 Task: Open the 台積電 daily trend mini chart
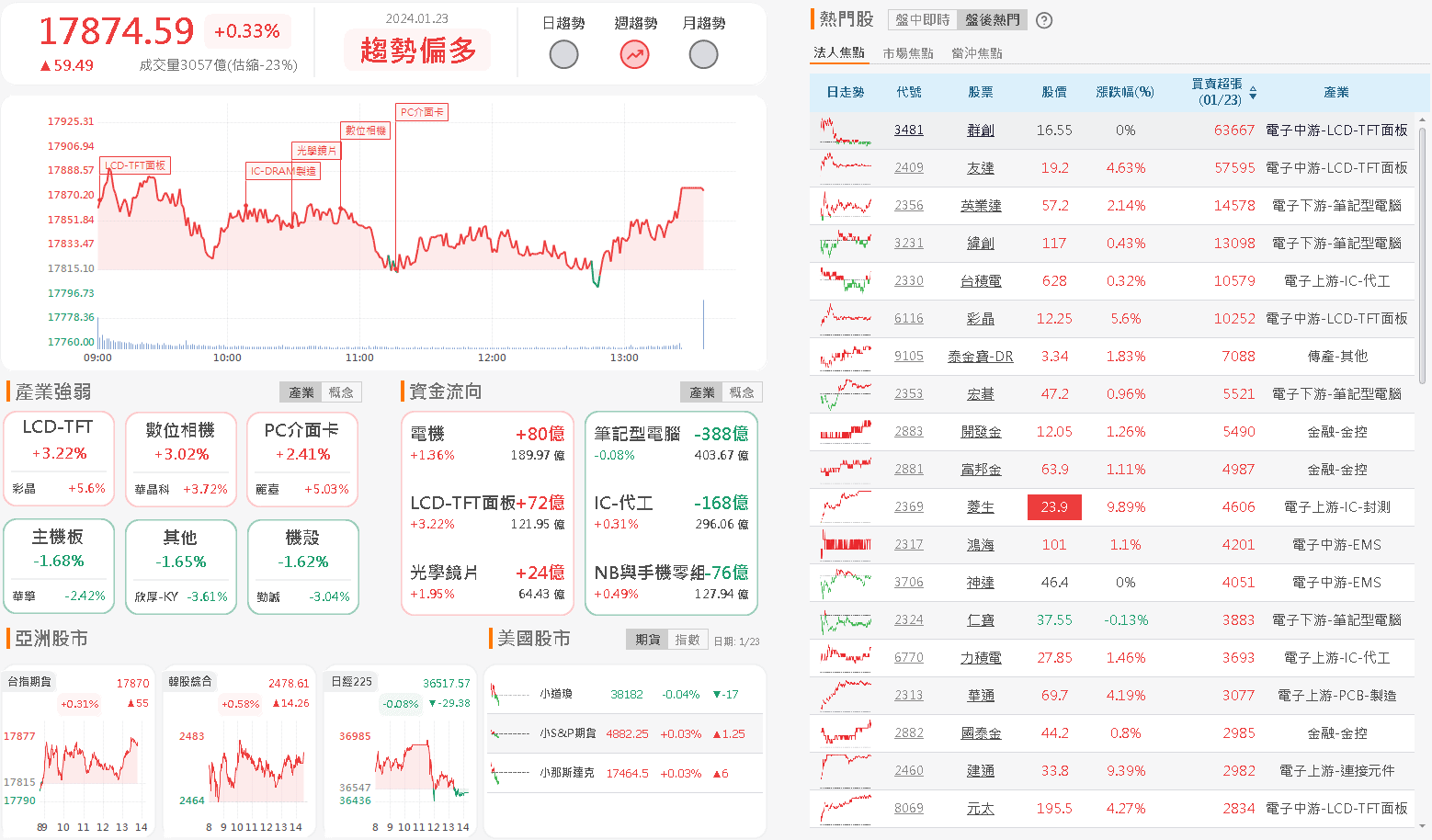[846, 281]
